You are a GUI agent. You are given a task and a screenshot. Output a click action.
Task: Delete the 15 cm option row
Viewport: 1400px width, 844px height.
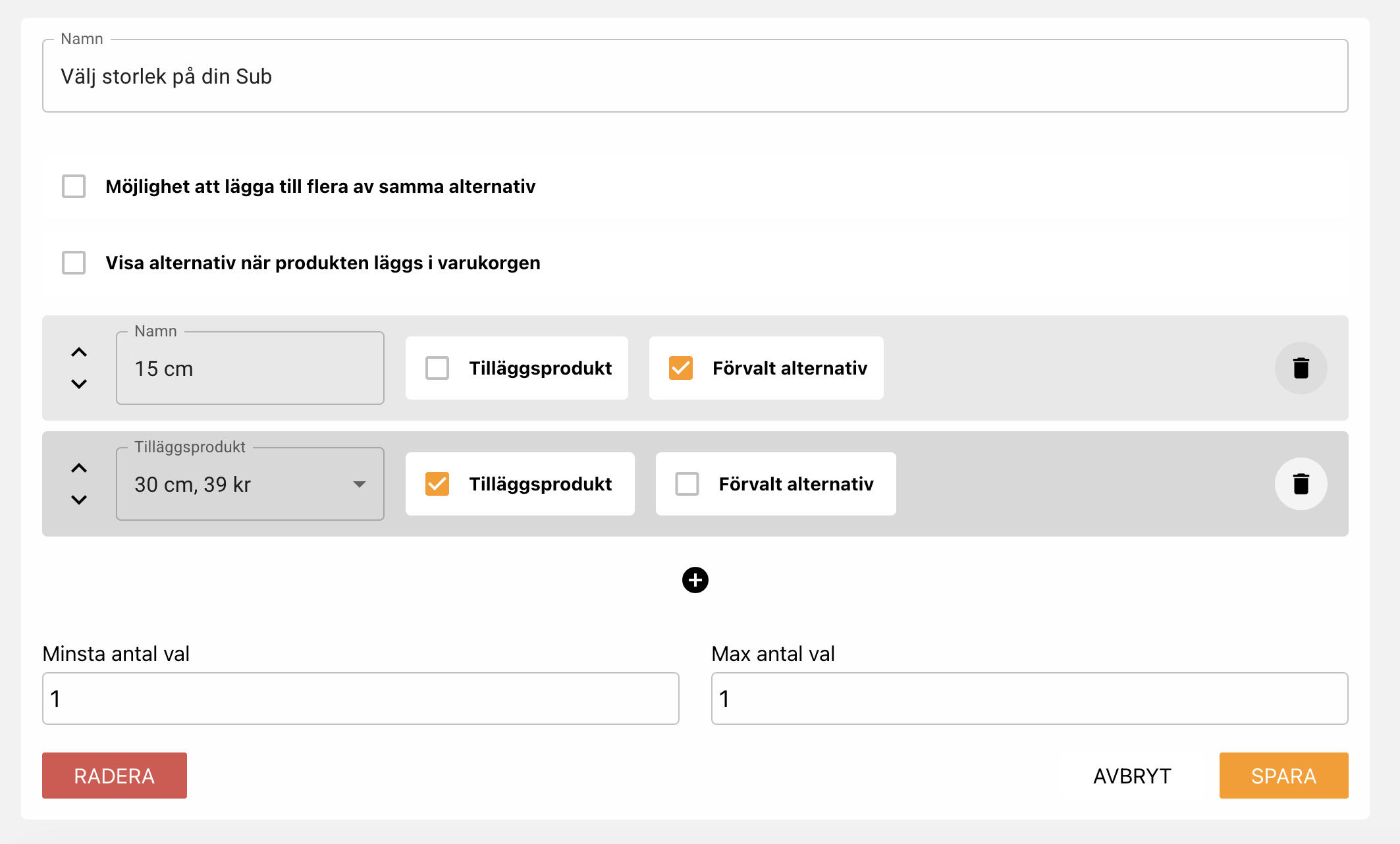pos(1301,368)
